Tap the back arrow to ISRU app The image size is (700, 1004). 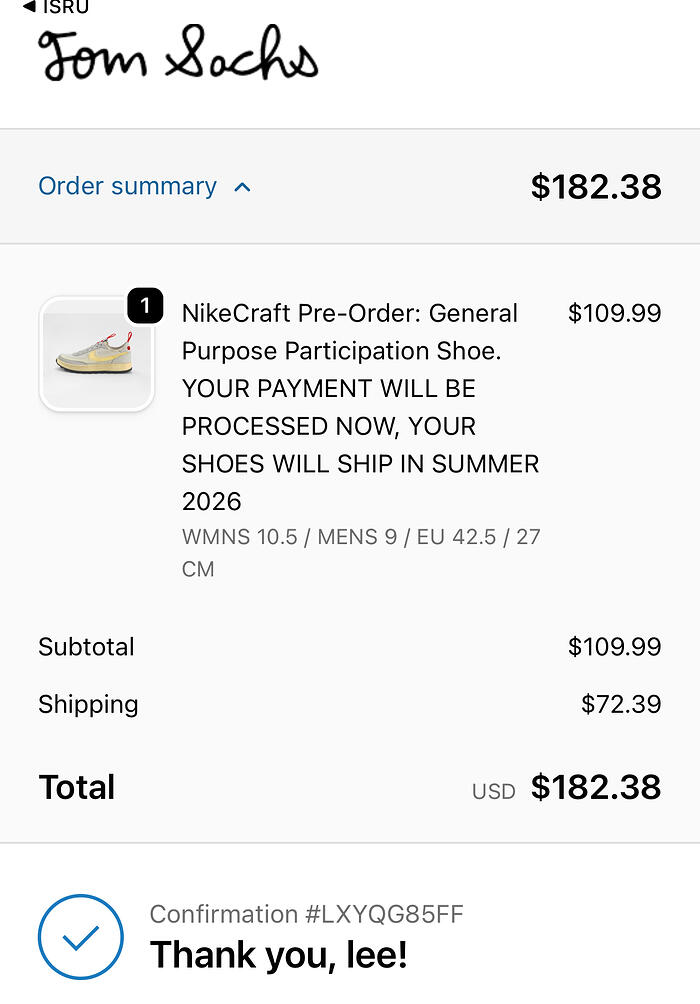(x=30, y=7)
